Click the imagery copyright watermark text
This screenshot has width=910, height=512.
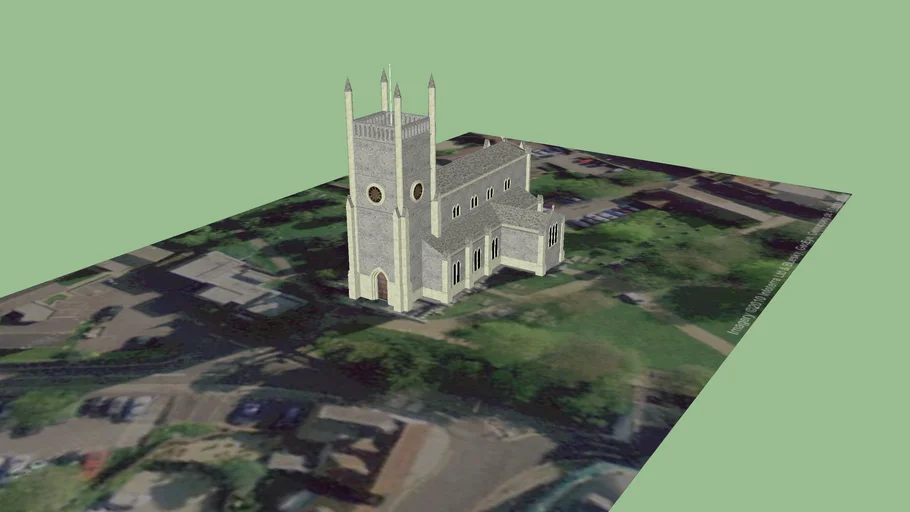[785, 268]
